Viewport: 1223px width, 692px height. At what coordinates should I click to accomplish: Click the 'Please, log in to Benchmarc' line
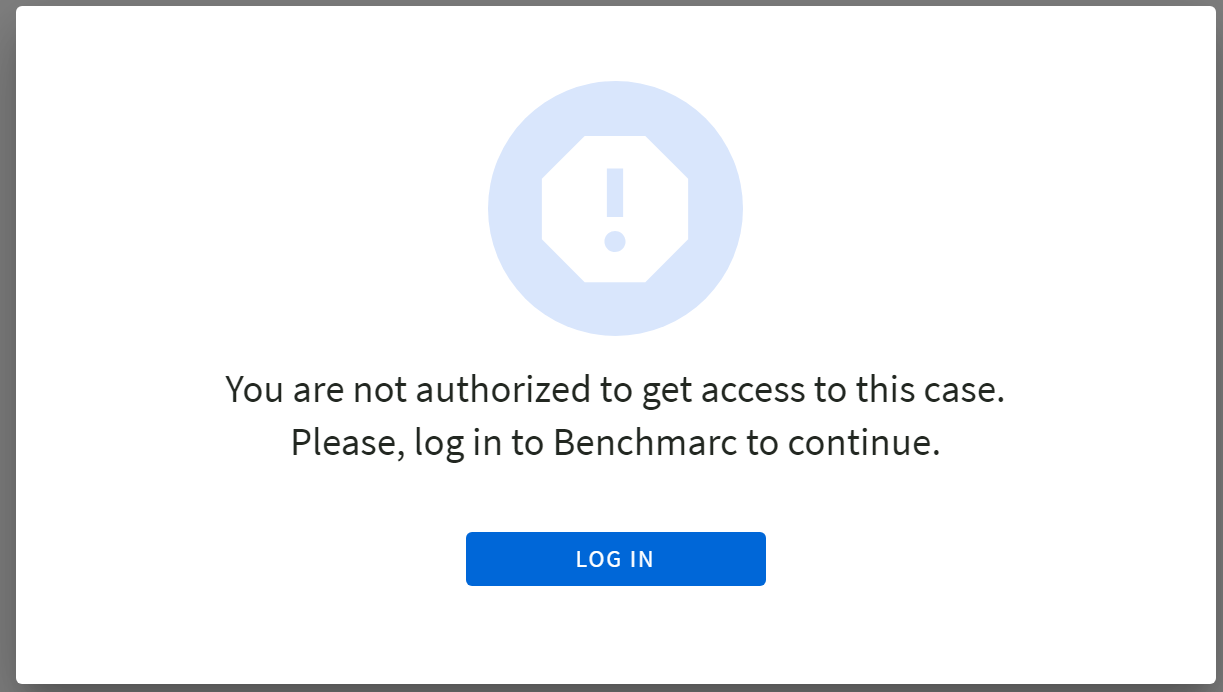pos(614,442)
